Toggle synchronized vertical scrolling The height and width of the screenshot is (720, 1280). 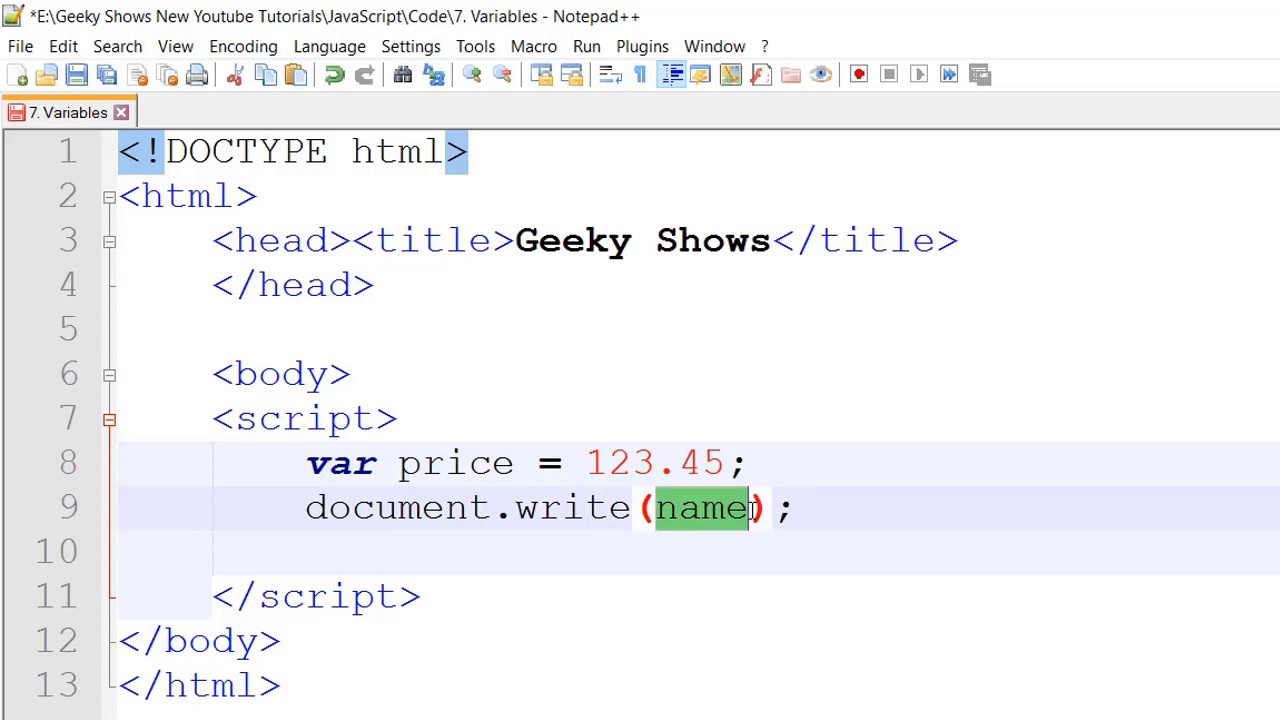coord(541,75)
